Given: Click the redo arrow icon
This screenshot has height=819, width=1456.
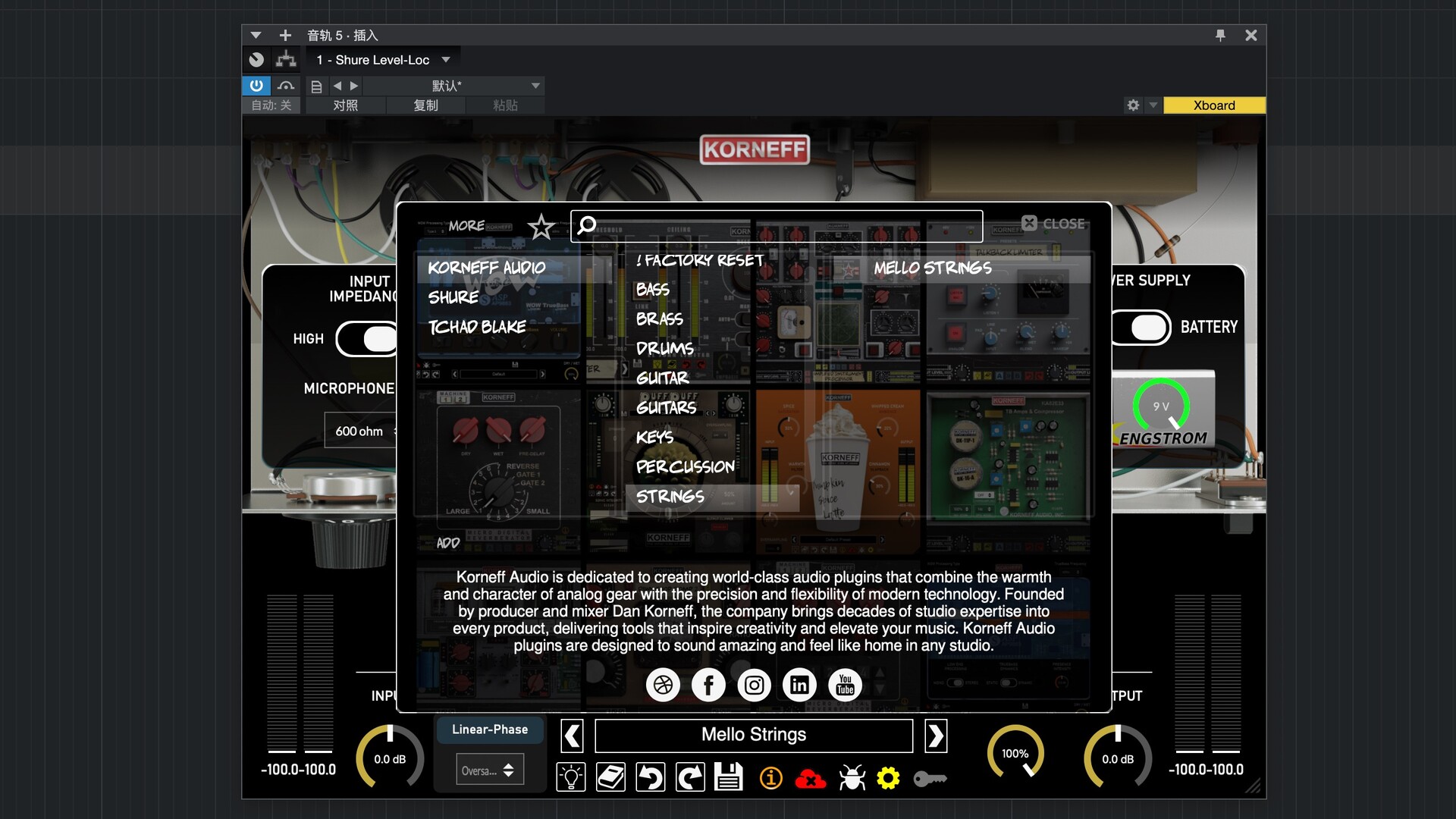Looking at the screenshot, I should [689, 777].
